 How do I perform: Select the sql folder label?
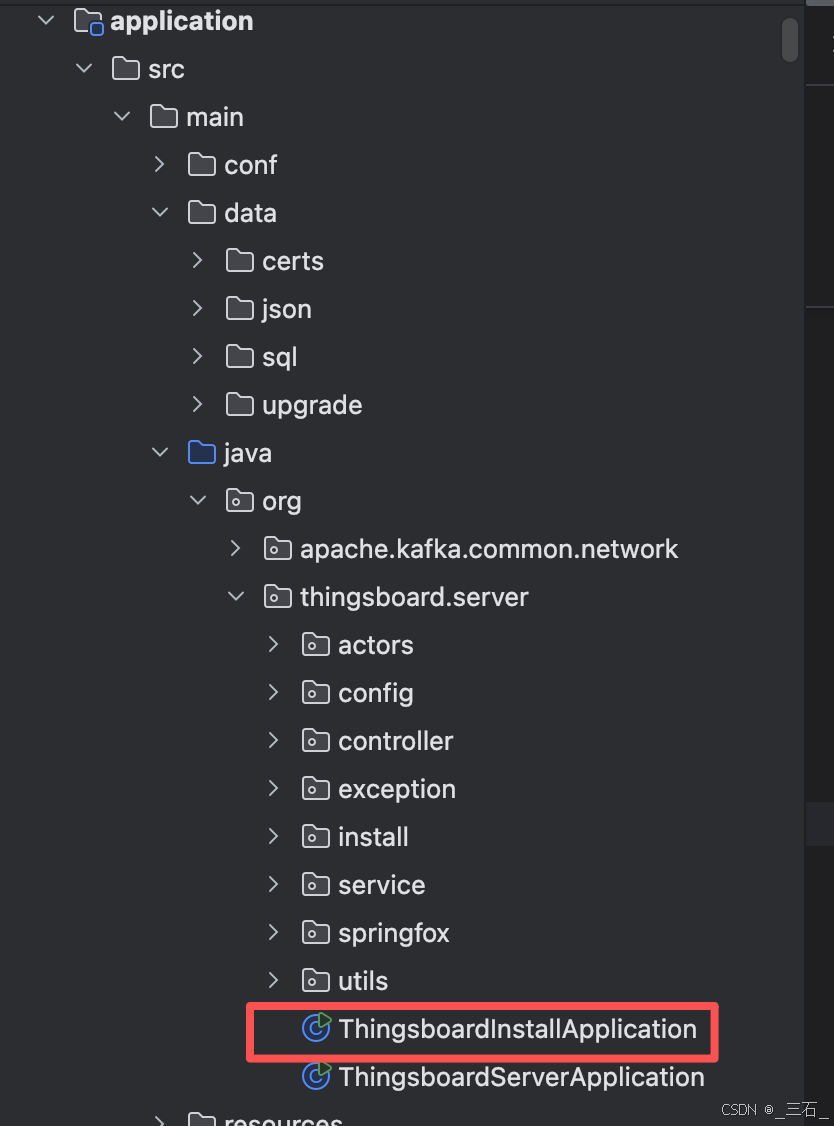point(279,358)
